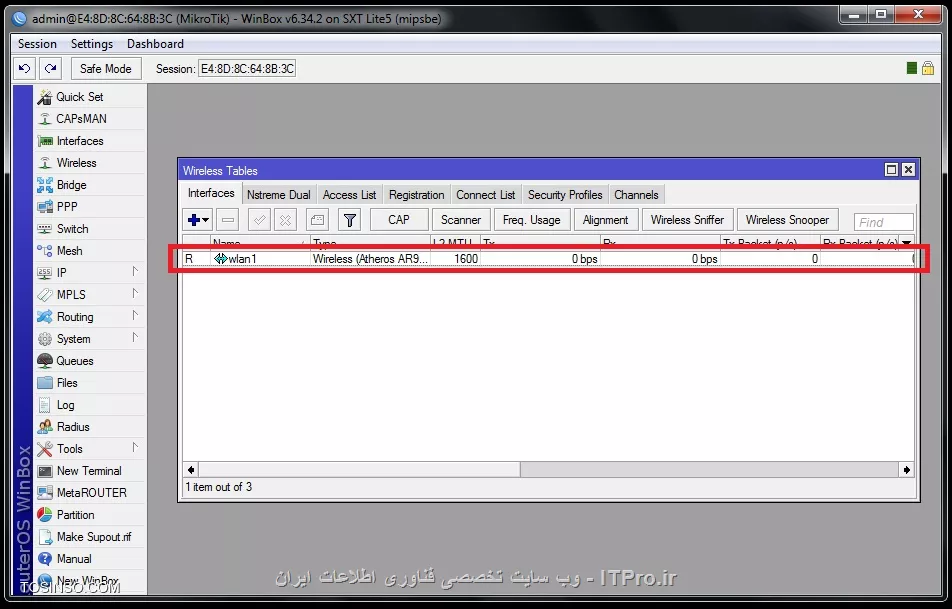Open New Terminal from sidebar
952x609 pixels.
90,471
